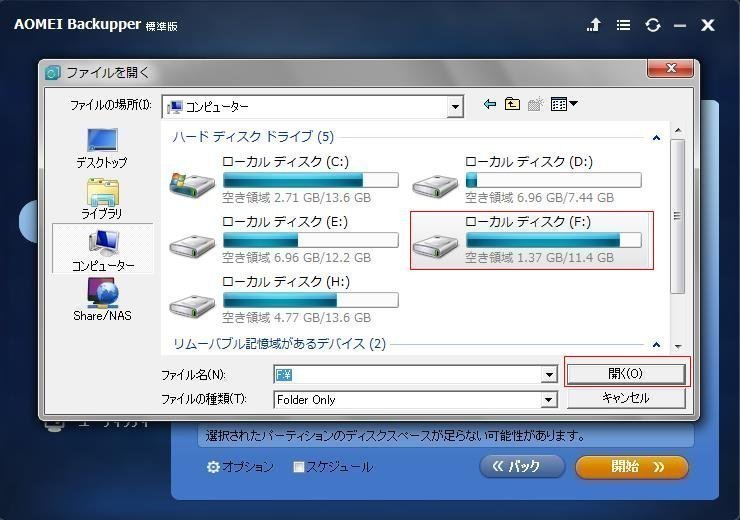Image resolution: width=740 pixels, height=520 pixels.
Task: Click the upgrade arrow icon in AOMEI title bar
Action: pyautogui.click(x=594, y=25)
